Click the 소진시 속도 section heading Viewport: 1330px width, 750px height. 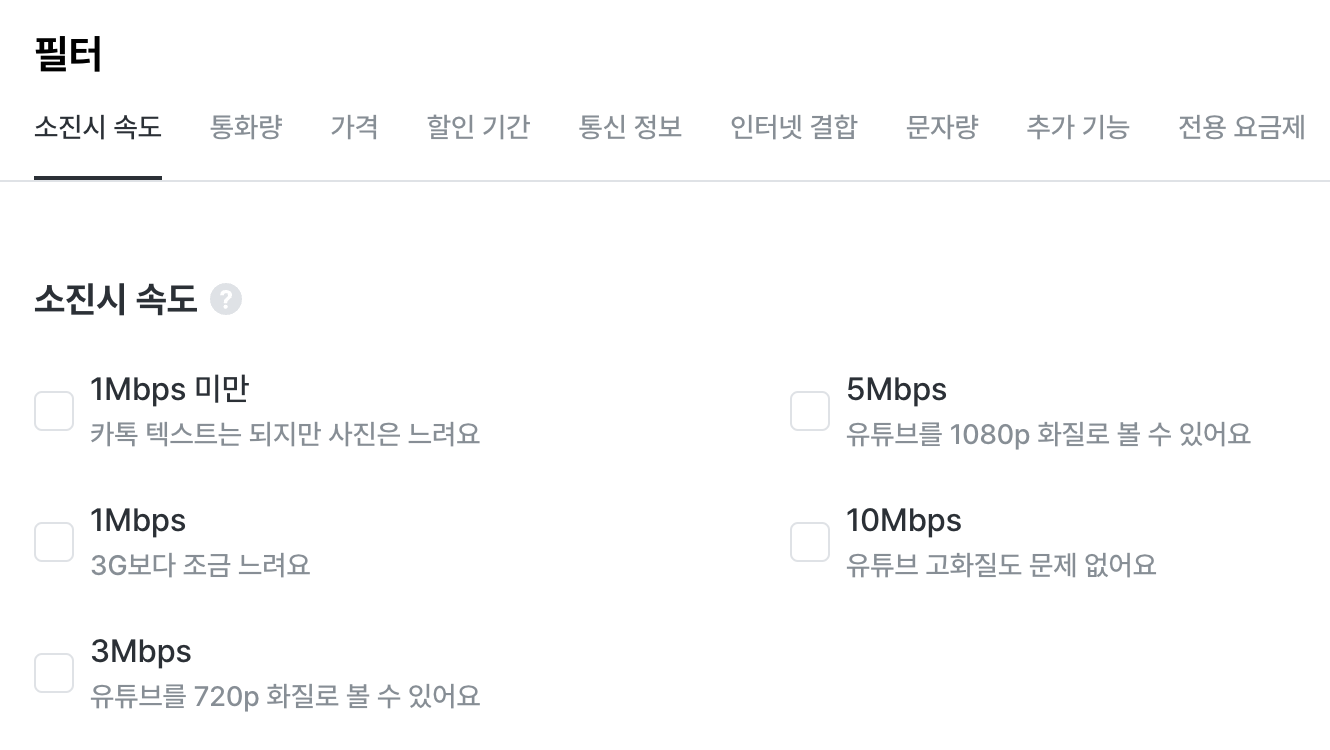(115, 299)
